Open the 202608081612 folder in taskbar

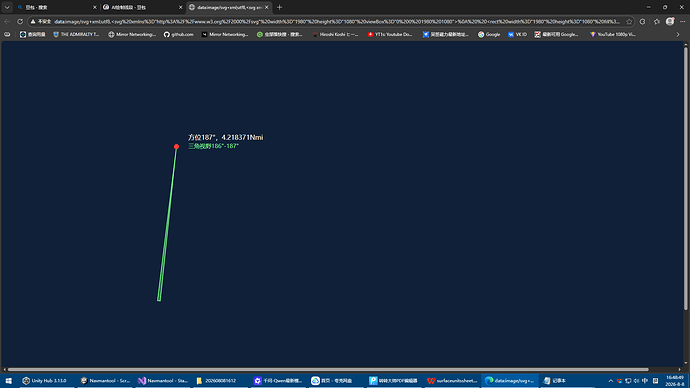tap(221, 381)
